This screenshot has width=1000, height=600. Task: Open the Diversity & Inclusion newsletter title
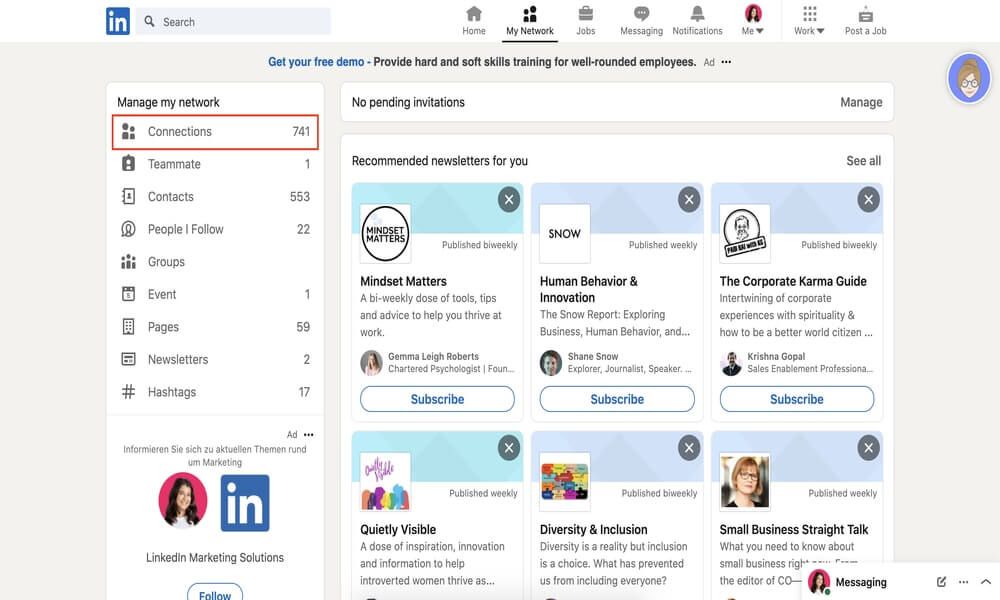tap(594, 529)
